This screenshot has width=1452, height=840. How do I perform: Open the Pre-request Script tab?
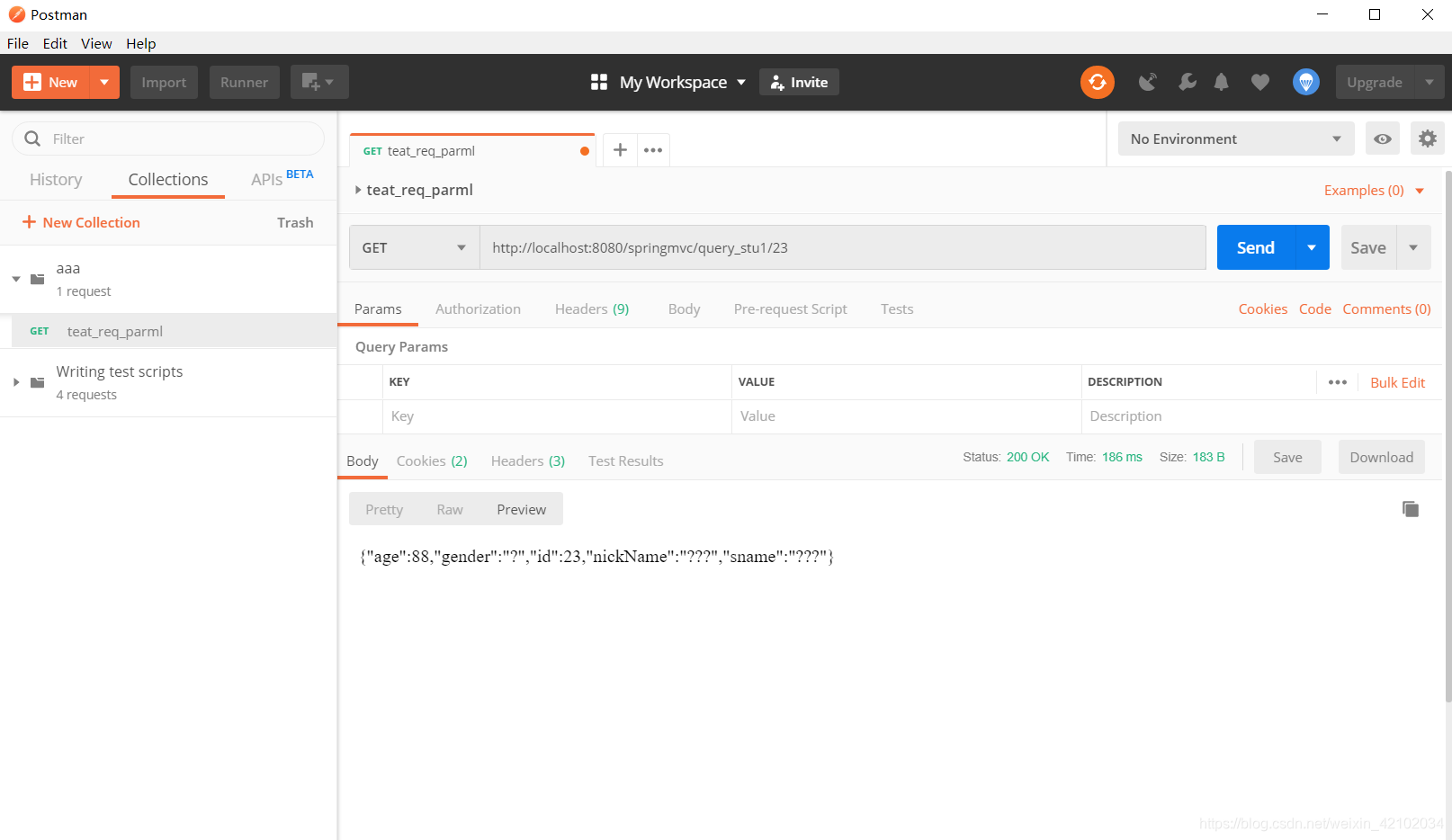pos(790,308)
